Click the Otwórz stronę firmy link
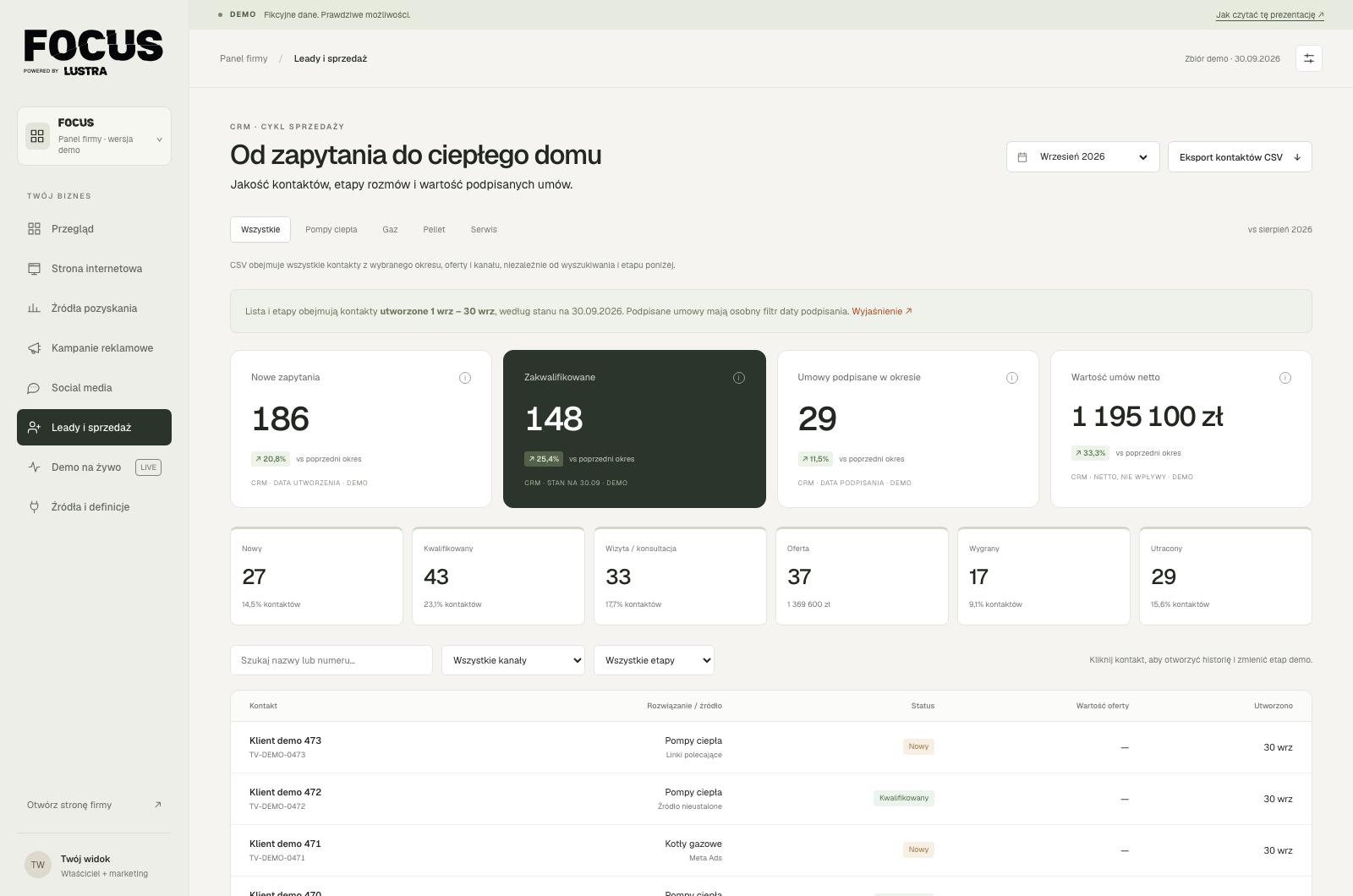The image size is (1353, 896). coord(94,805)
